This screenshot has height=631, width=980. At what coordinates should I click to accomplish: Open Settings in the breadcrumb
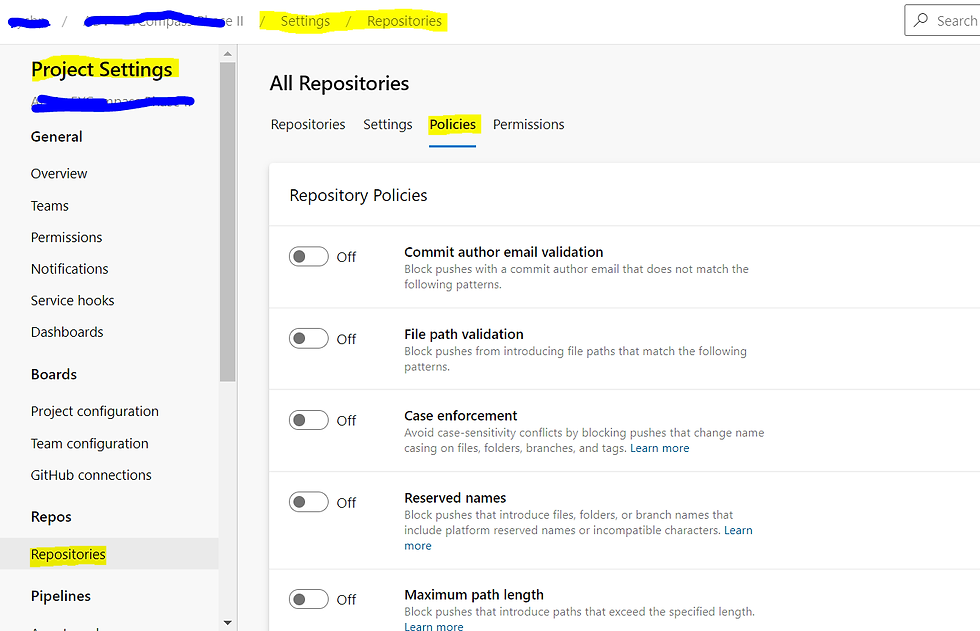click(305, 21)
